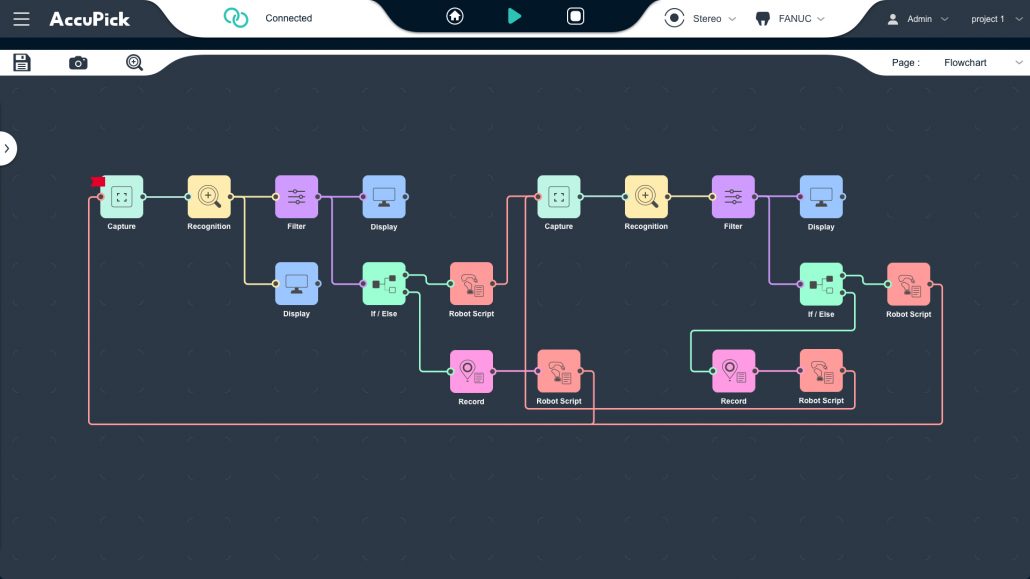Select the first Capture node
Image resolution: width=1030 pixels, height=579 pixels.
122,197
